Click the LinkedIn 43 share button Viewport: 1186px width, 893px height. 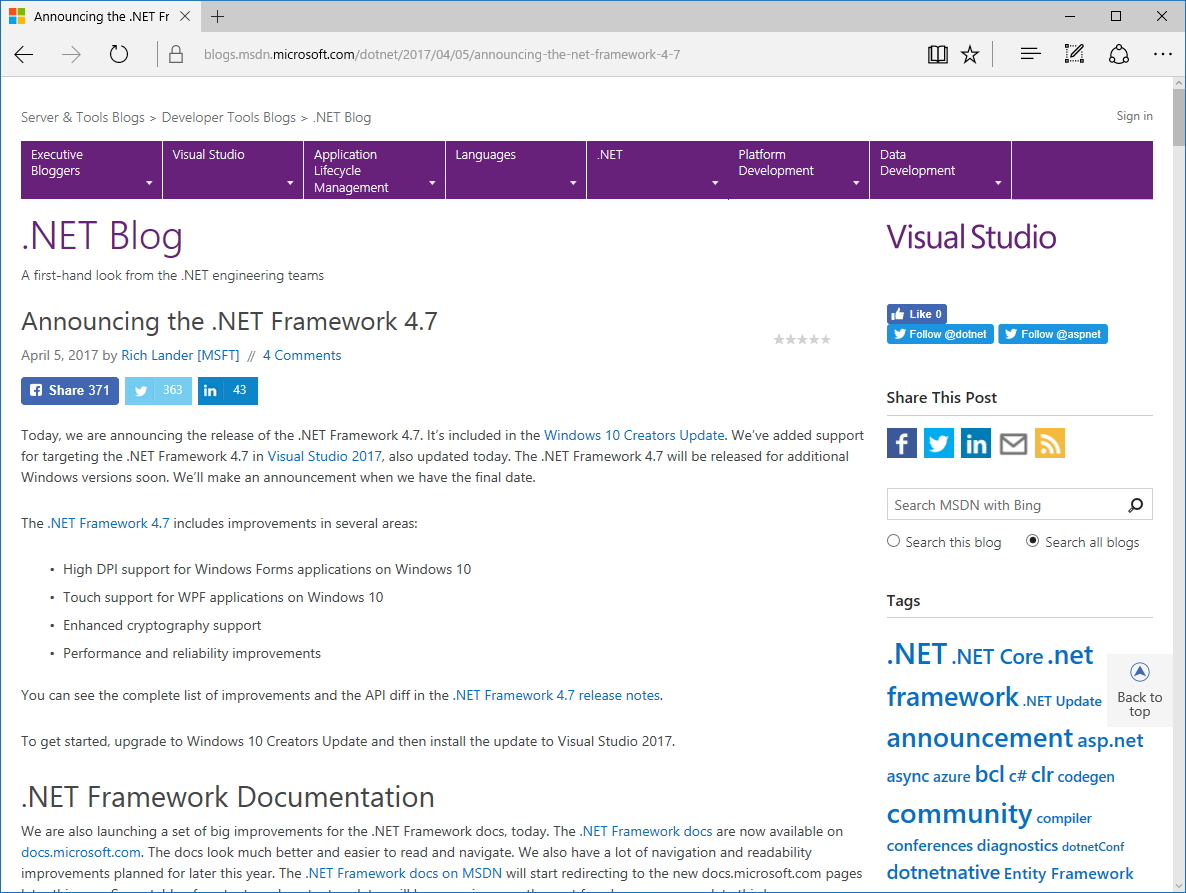[x=228, y=390]
